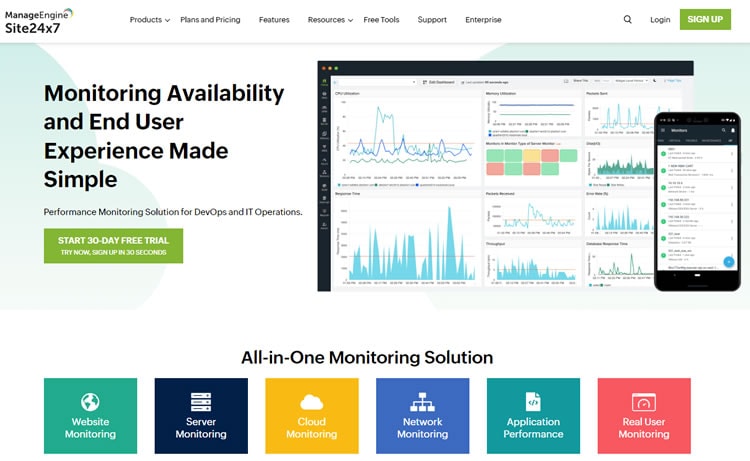Click the server rack icon on Server Monitoring
Image resolution: width=750 pixels, height=461 pixels.
point(201,402)
